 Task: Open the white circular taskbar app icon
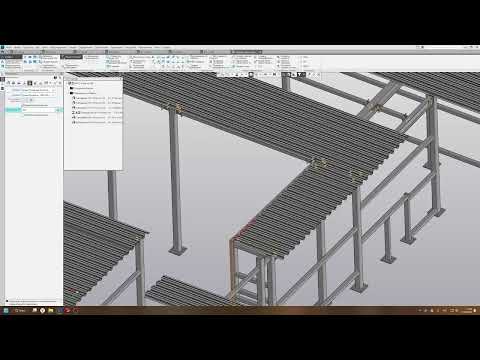[42, 310]
